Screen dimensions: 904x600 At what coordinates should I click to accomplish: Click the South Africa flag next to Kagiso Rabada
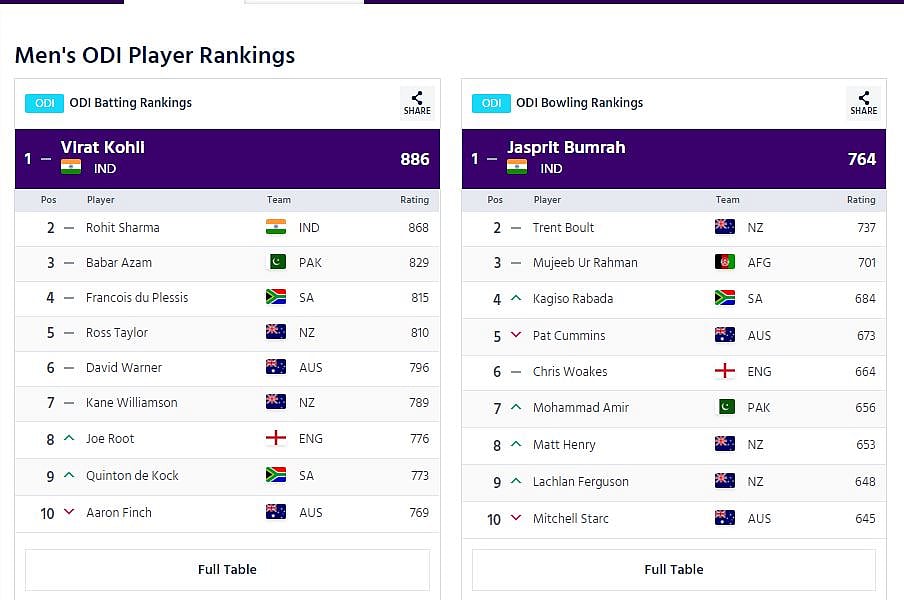click(x=724, y=298)
